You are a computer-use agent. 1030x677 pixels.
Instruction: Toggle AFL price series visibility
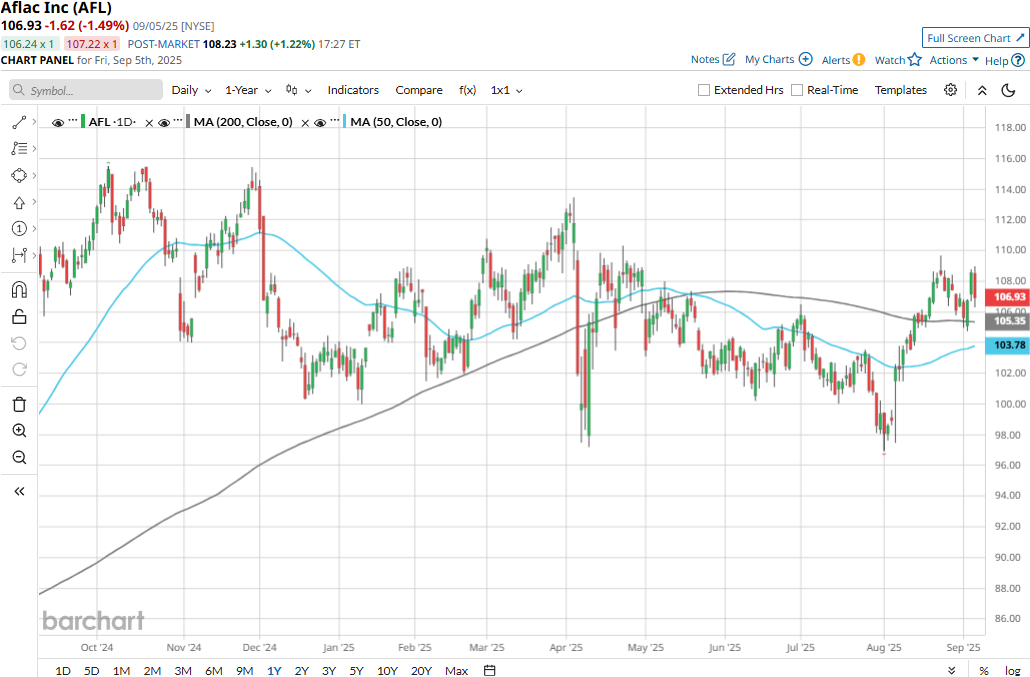(x=58, y=123)
